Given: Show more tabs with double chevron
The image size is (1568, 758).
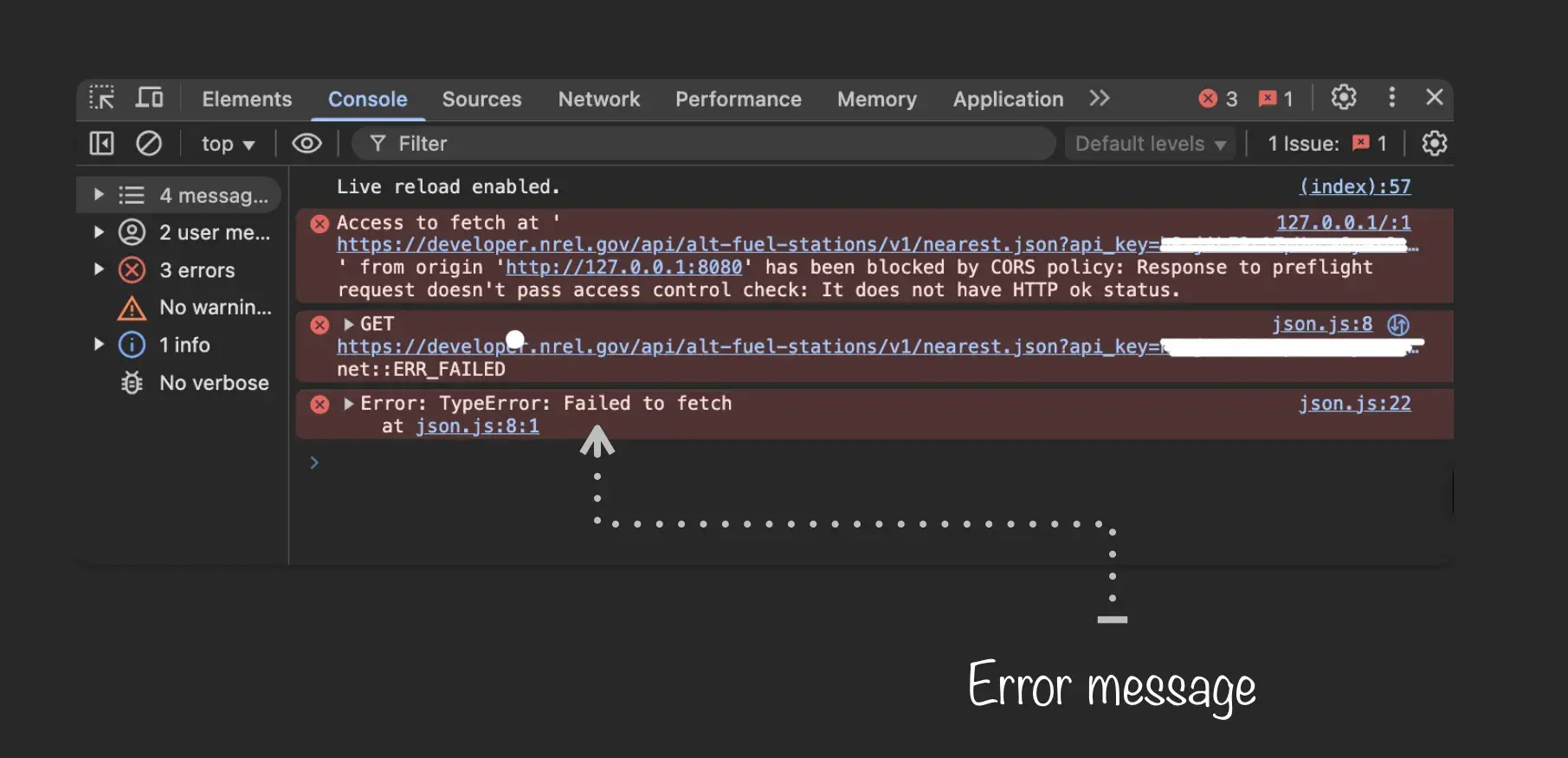Looking at the screenshot, I should tap(1100, 98).
